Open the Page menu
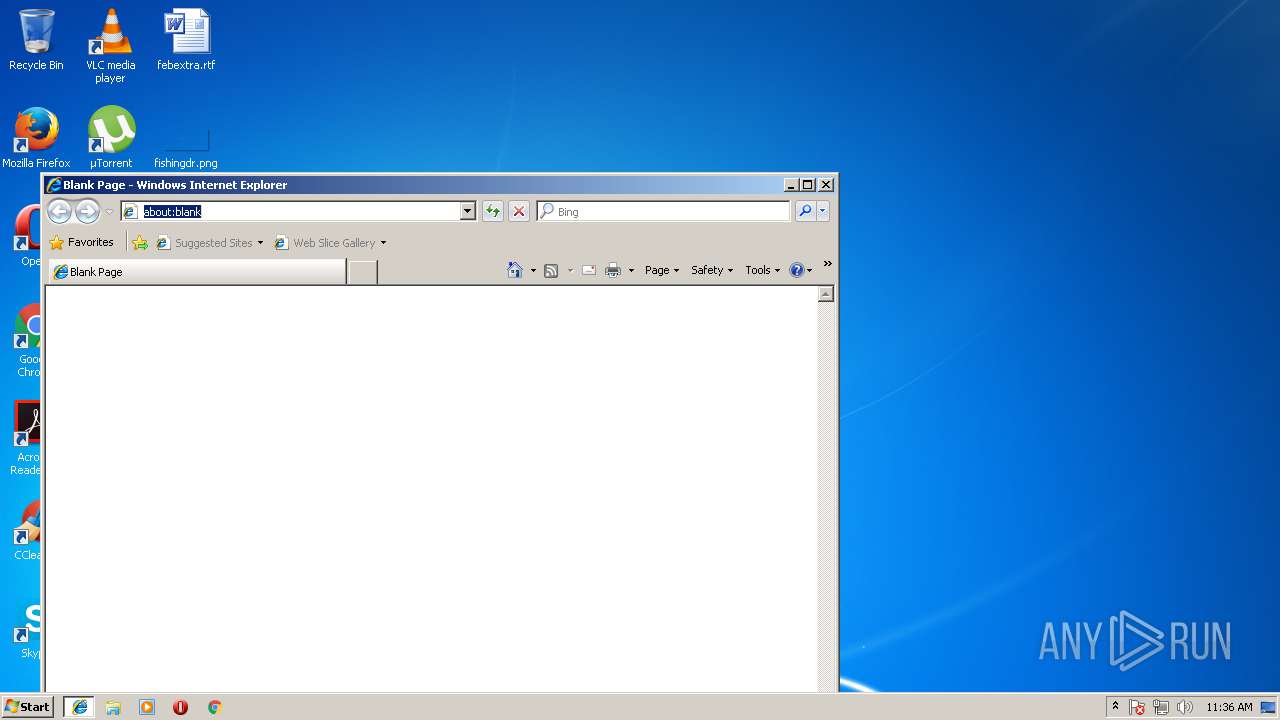This screenshot has height=720, width=1280. [662, 270]
